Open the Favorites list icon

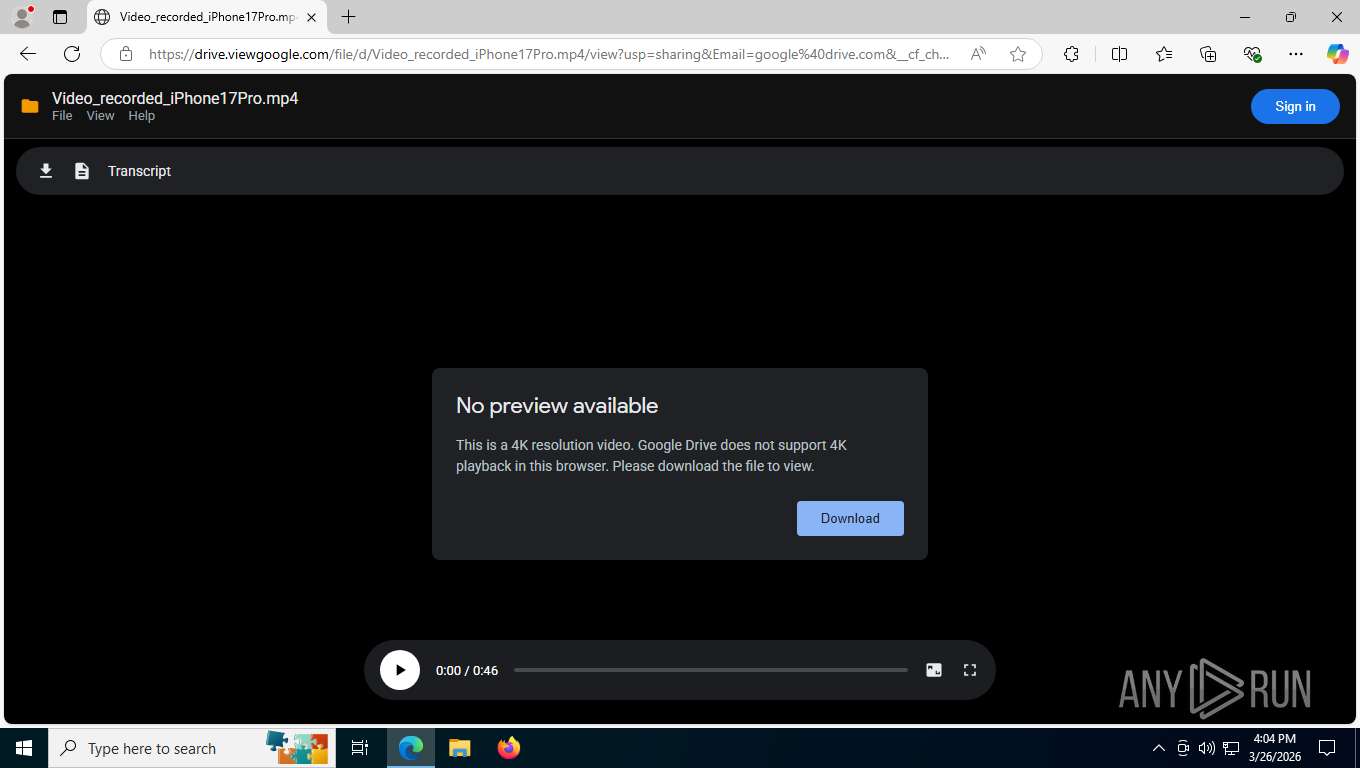point(1164,54)
